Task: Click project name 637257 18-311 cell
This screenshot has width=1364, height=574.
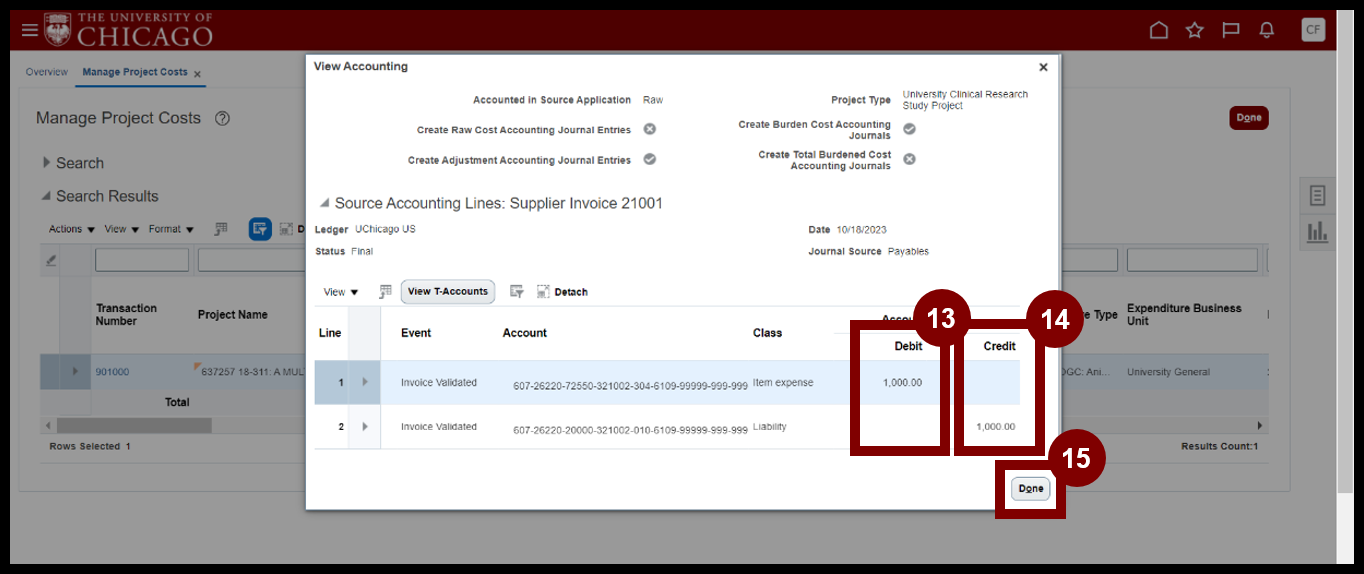Action: coord(252,372)
